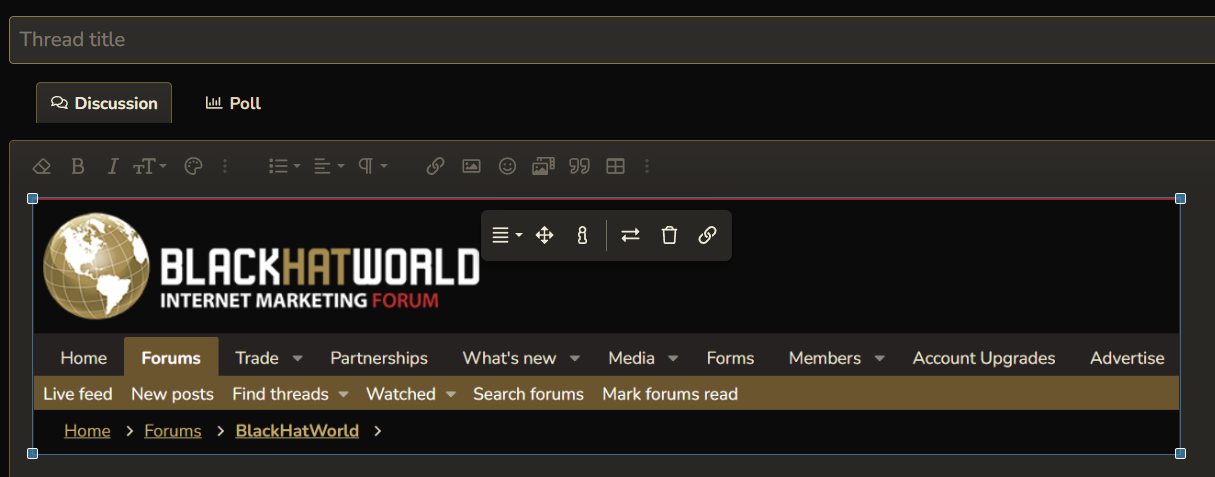
Task: Click the Watched link
Action: (x=401, y=394)
